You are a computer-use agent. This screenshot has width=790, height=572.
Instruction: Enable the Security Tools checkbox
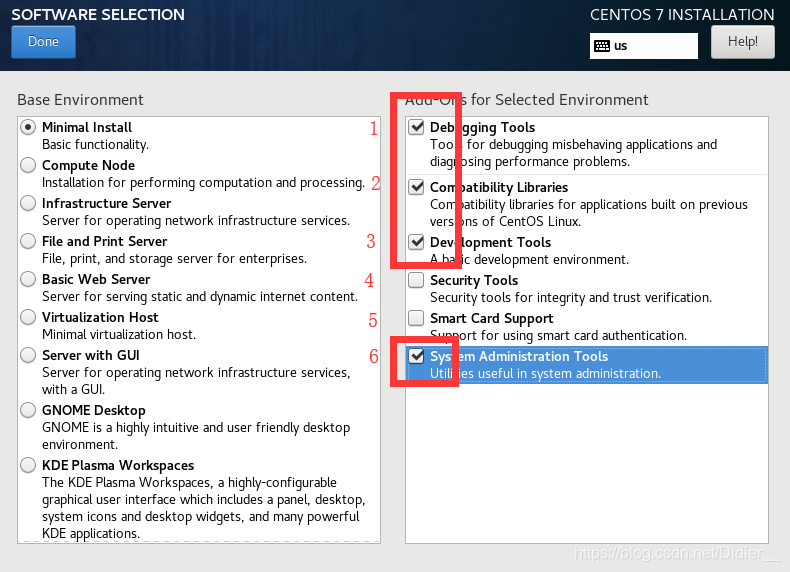point(416,280)
